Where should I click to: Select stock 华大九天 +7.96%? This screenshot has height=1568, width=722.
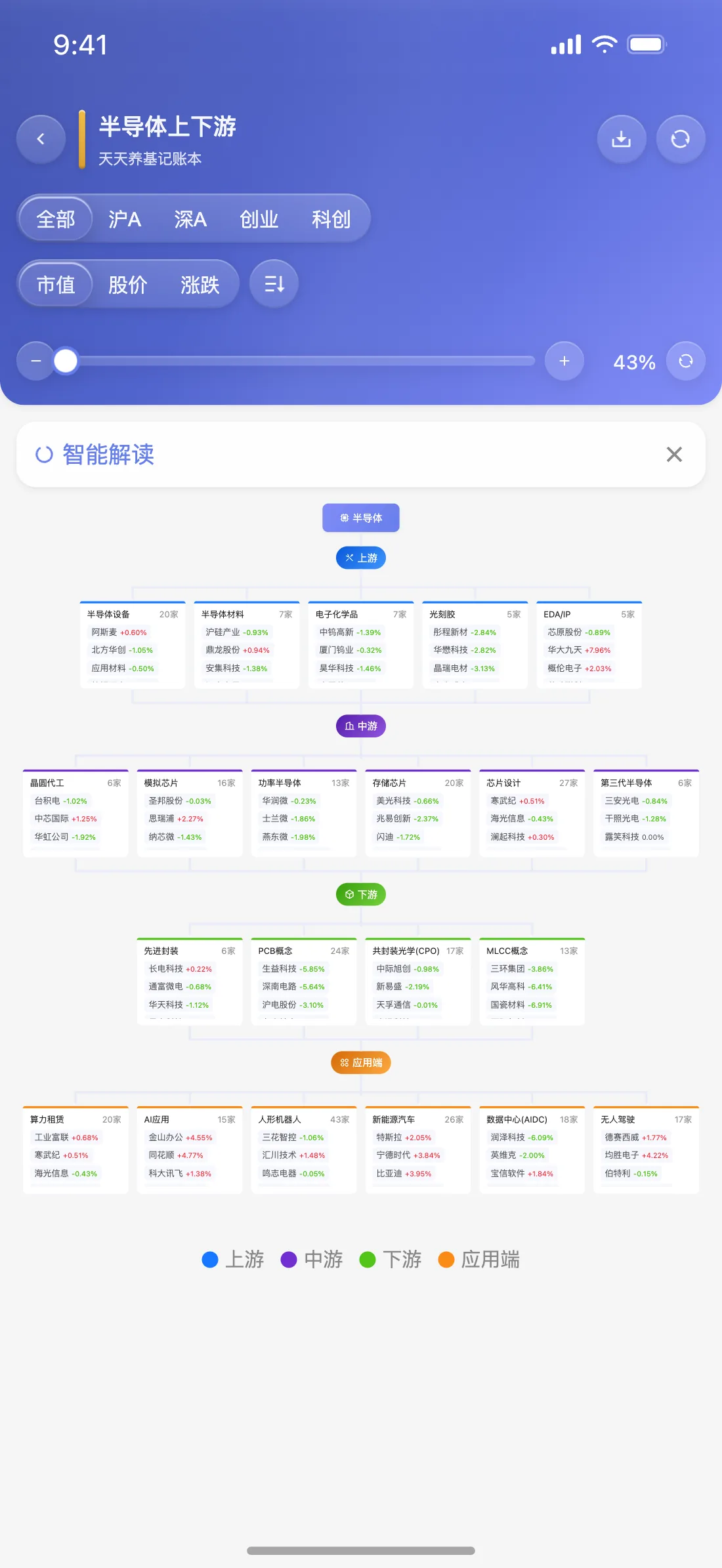pyautogui.click(x=579, y=650)
